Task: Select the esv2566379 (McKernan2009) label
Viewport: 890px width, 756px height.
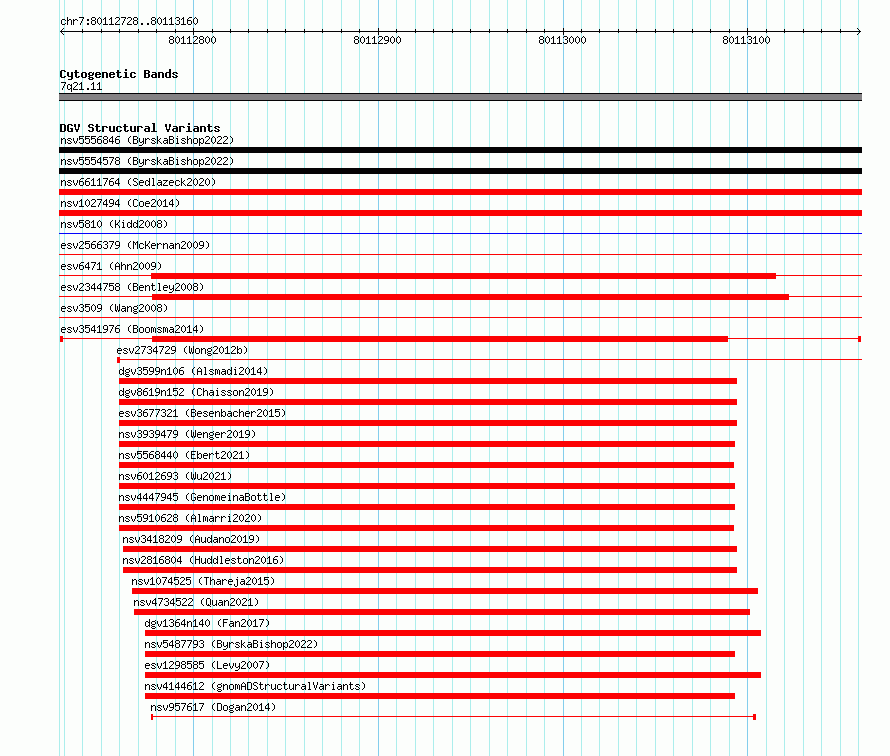Action: 135,245
